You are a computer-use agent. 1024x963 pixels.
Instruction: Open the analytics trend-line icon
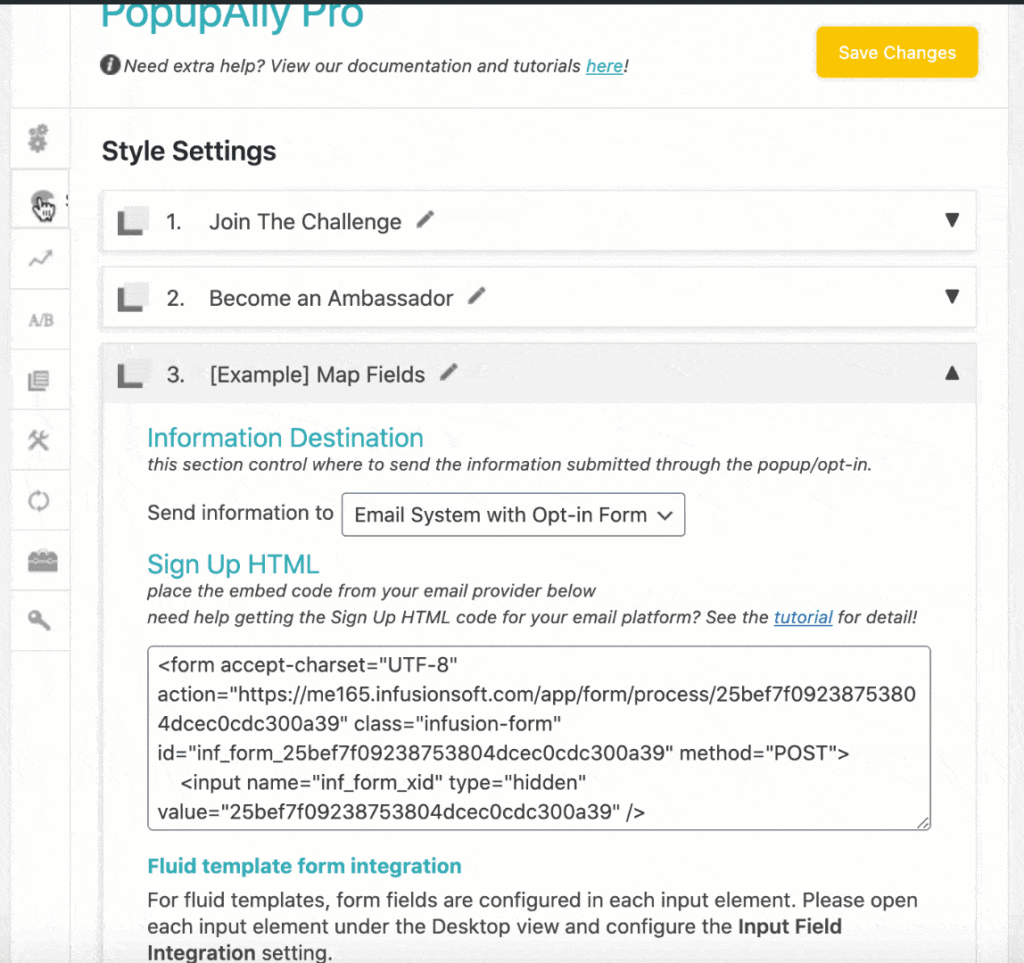tap(38, 259)
